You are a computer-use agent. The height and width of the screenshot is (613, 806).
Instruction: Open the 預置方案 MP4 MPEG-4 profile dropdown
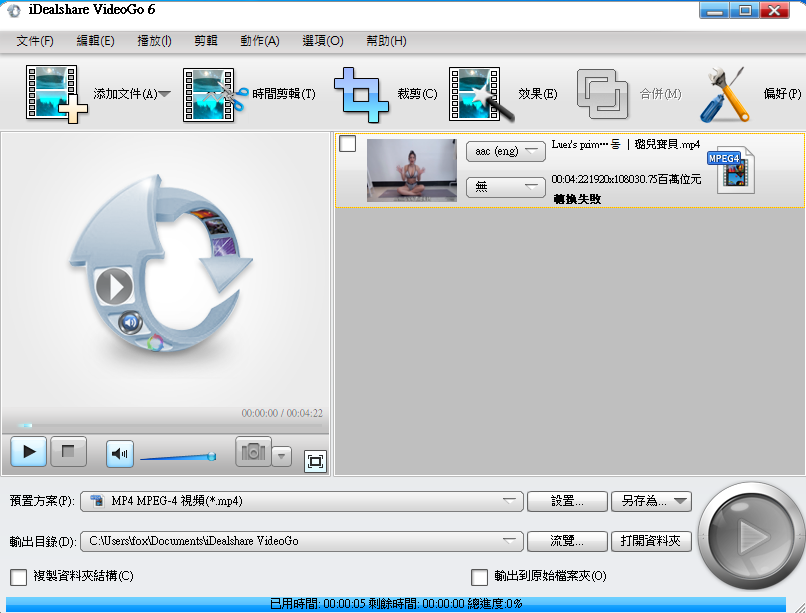pyautogui.click(x=300, y=501)
